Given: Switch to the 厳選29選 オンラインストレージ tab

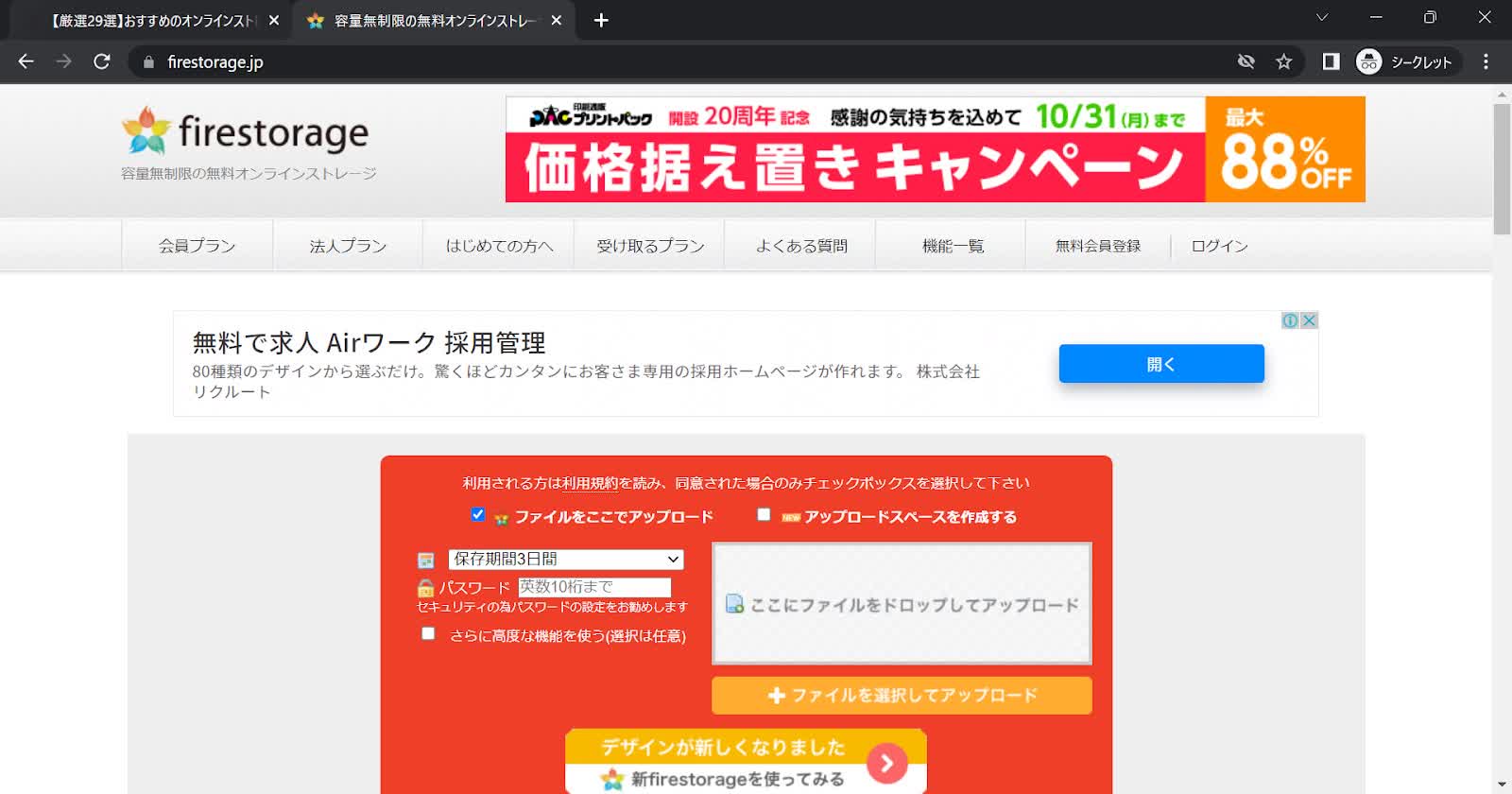Looking at the screenshot, I should [151, 20].
